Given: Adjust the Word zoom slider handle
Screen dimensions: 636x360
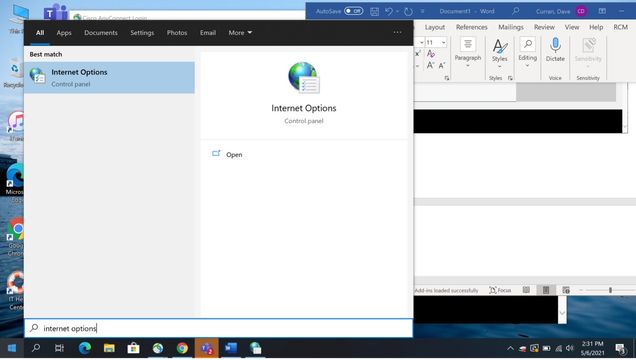Looking at the screenshot, I should point(610,290).
